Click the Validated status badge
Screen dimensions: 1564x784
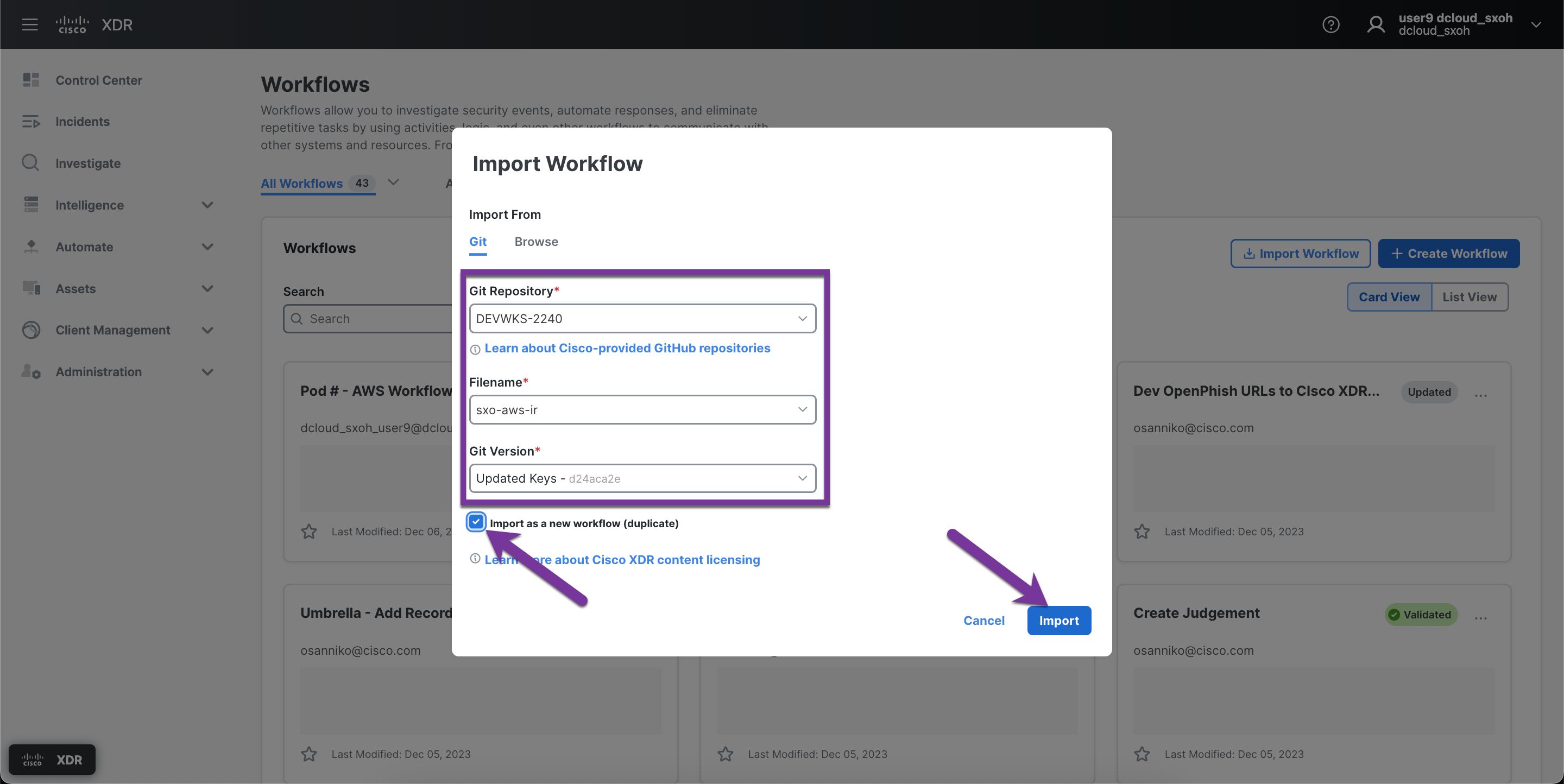click(x=1421, y=615)
